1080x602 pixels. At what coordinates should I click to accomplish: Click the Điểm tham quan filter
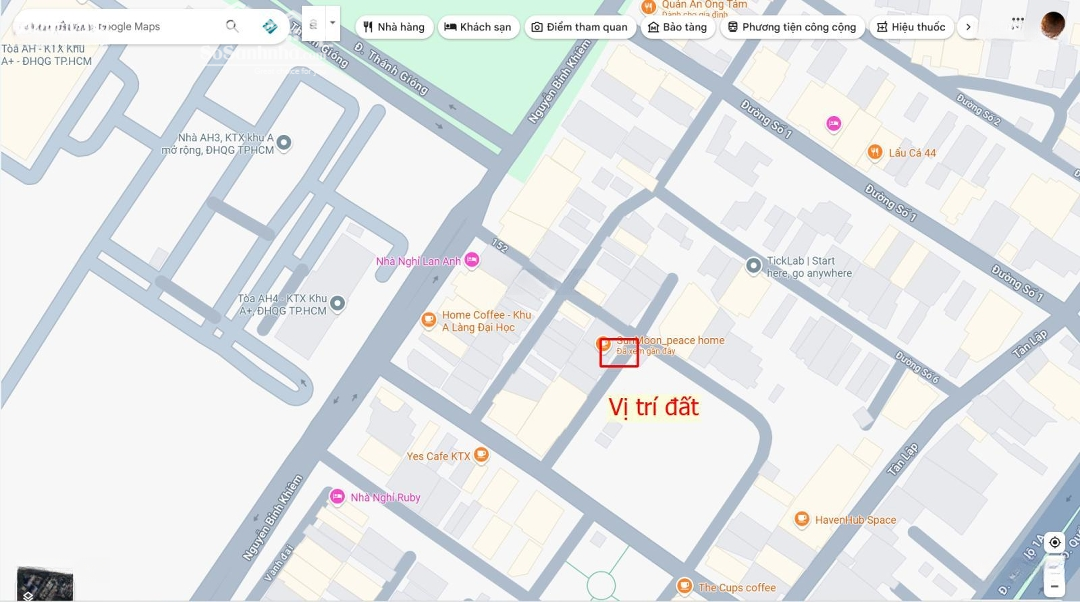580,27
